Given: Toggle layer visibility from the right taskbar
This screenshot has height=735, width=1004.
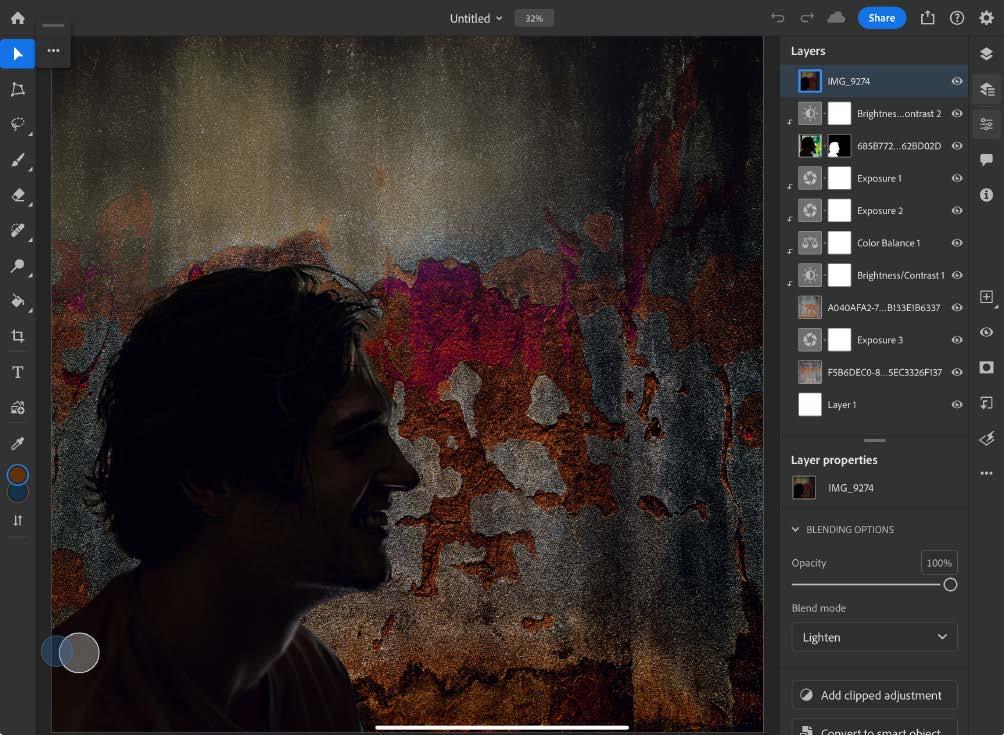Looking at the screenshot, I should [986, 332].
